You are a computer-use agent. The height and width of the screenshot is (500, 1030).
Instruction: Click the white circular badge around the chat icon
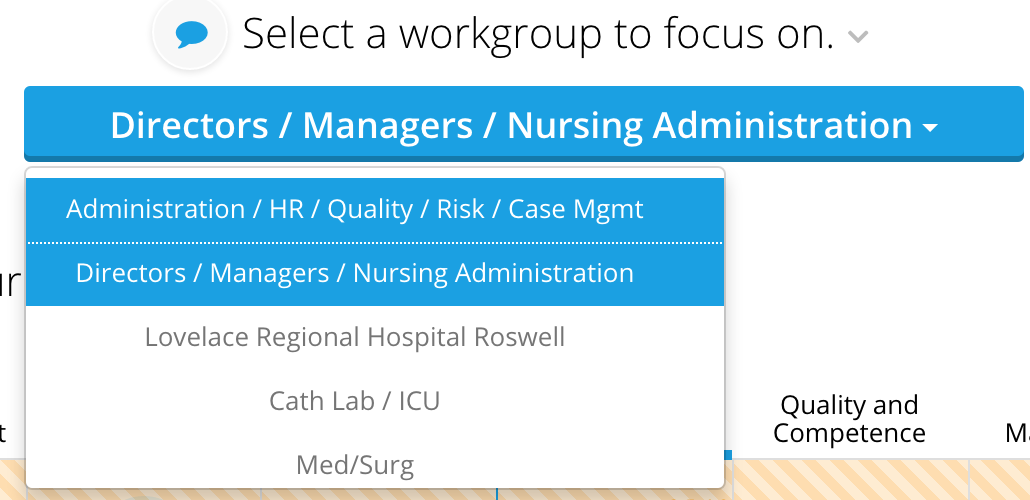(190, 33)
